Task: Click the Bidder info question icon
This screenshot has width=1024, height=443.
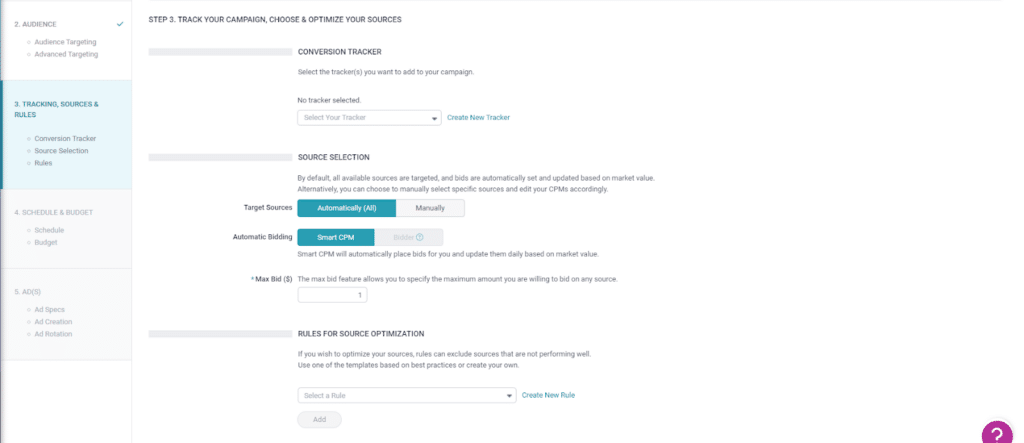Action: (420, 237)
